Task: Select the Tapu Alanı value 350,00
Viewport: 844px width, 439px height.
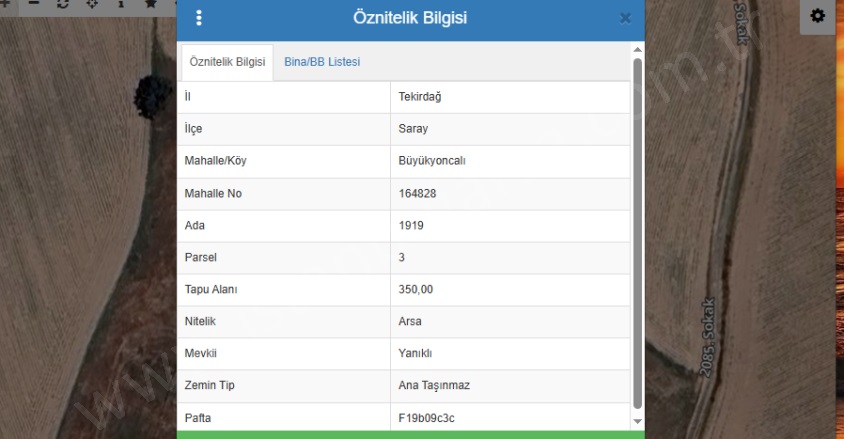Action: click(x=416, y=290)
